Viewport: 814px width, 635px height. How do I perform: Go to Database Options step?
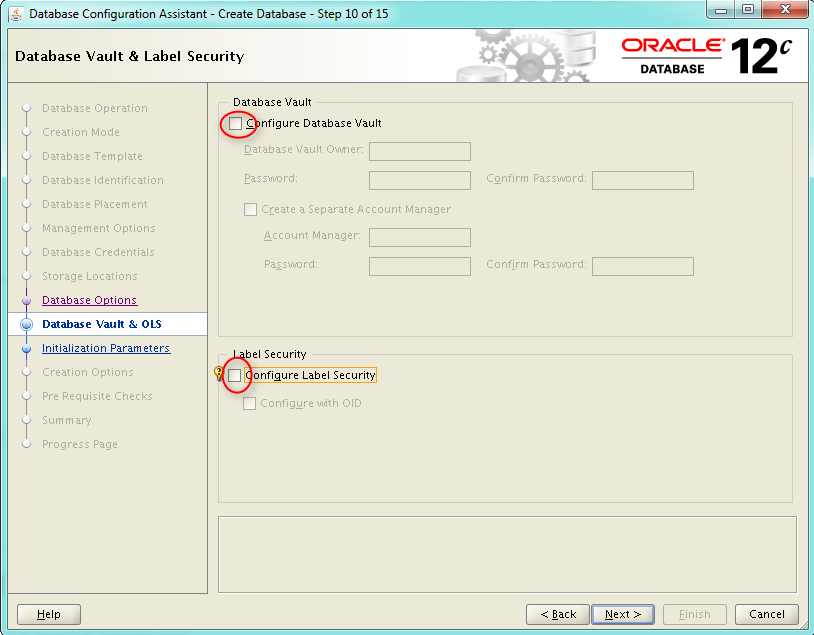[89, 301]
